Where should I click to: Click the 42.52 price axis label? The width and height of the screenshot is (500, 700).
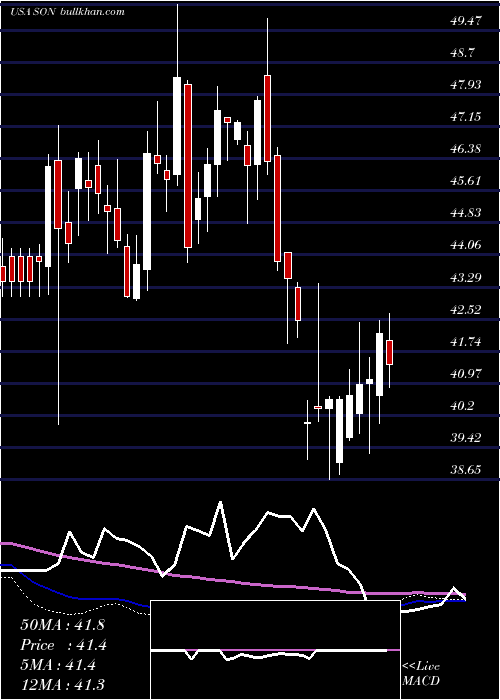466,309
